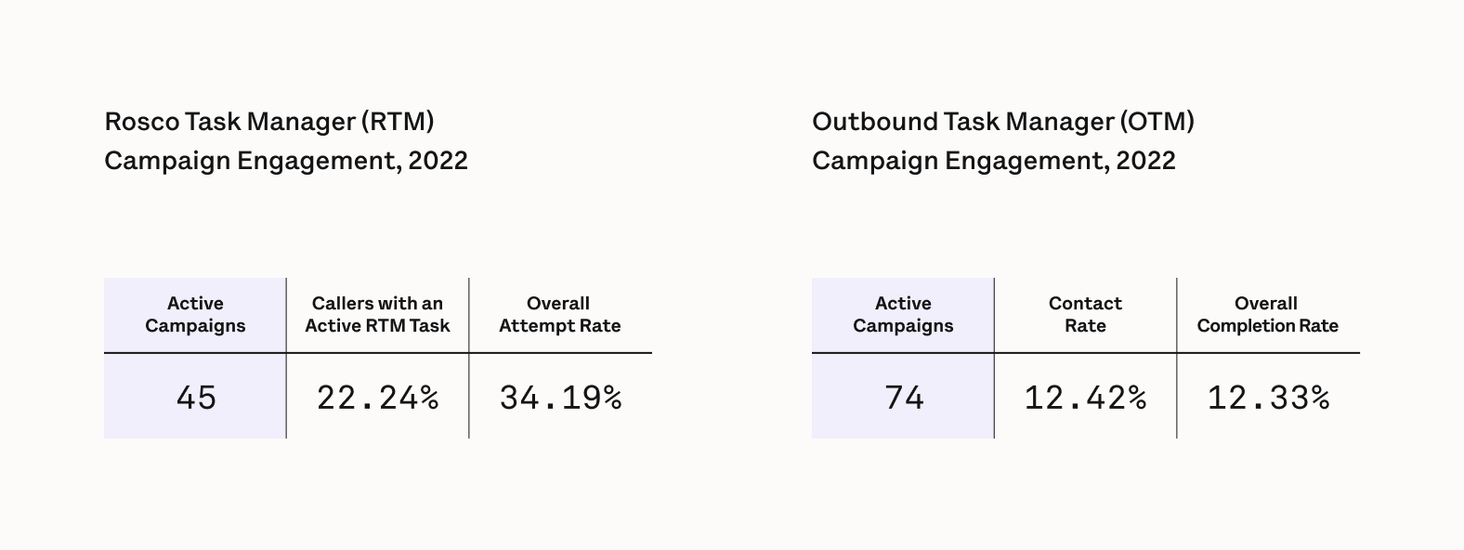Select the 12.33% completion rate value
Image resolution: width=1464 pixels, height=550 pixels.
tap(1268, 398)
